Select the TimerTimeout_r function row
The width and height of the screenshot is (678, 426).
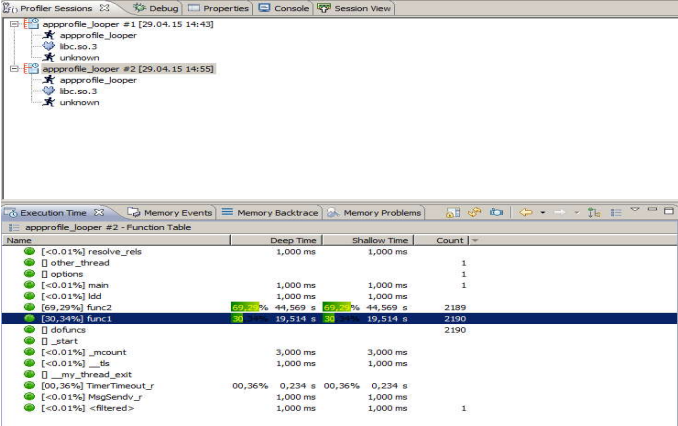[339, 386]
